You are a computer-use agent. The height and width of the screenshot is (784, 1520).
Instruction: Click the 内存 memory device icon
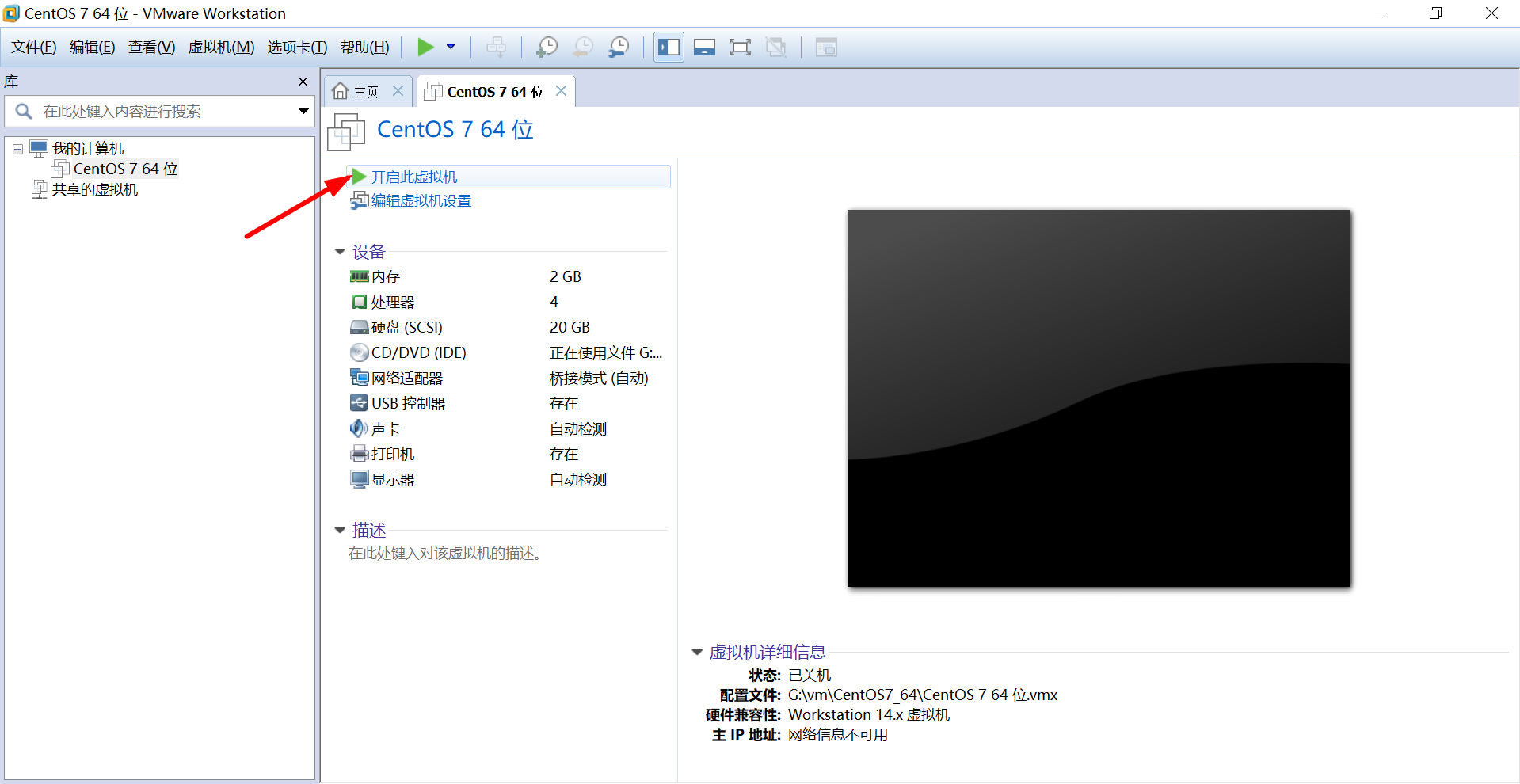(360, 276)
